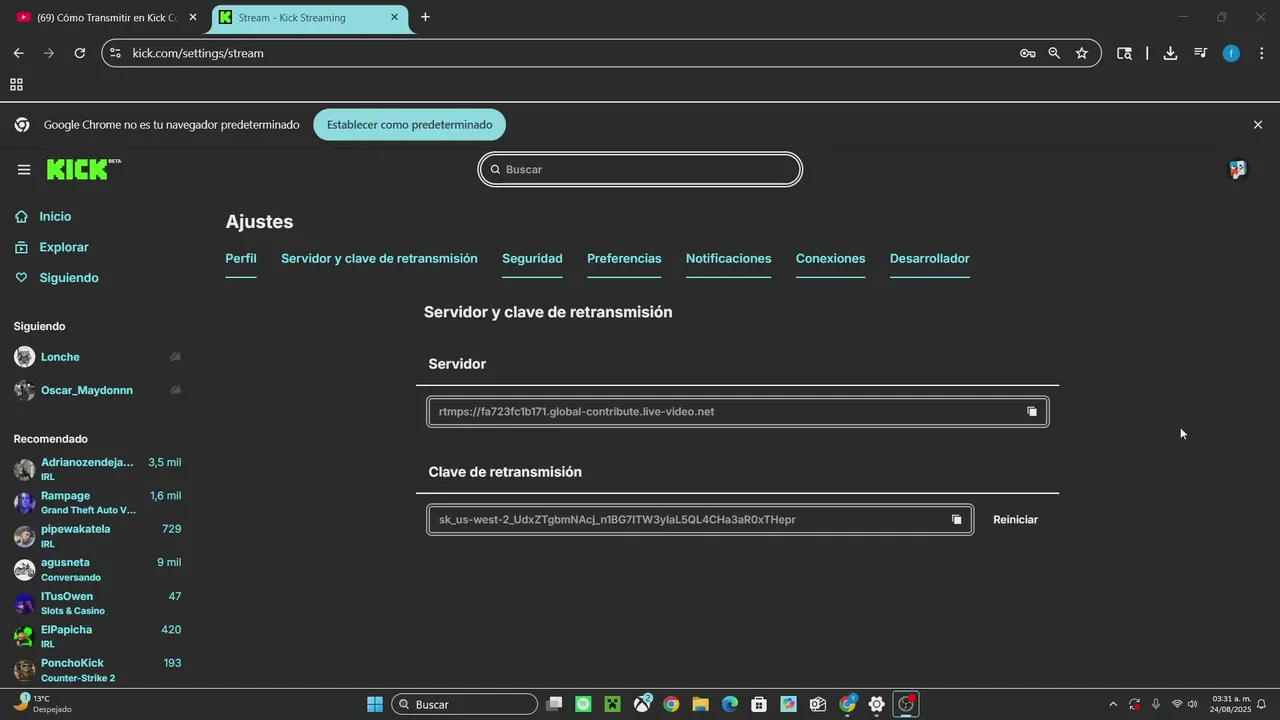
Task: Click the Explorar browse icon
Action: (22, 247)
